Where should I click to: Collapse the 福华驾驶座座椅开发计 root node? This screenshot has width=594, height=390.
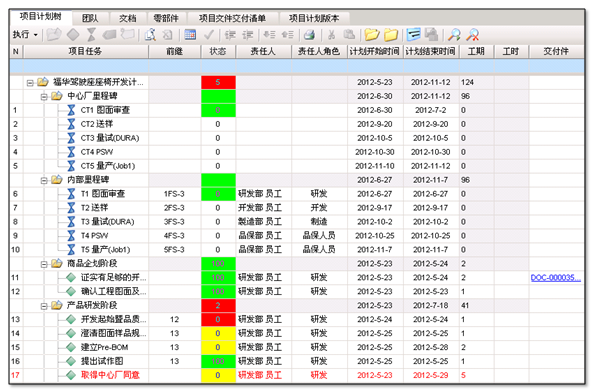pos(30,83)
